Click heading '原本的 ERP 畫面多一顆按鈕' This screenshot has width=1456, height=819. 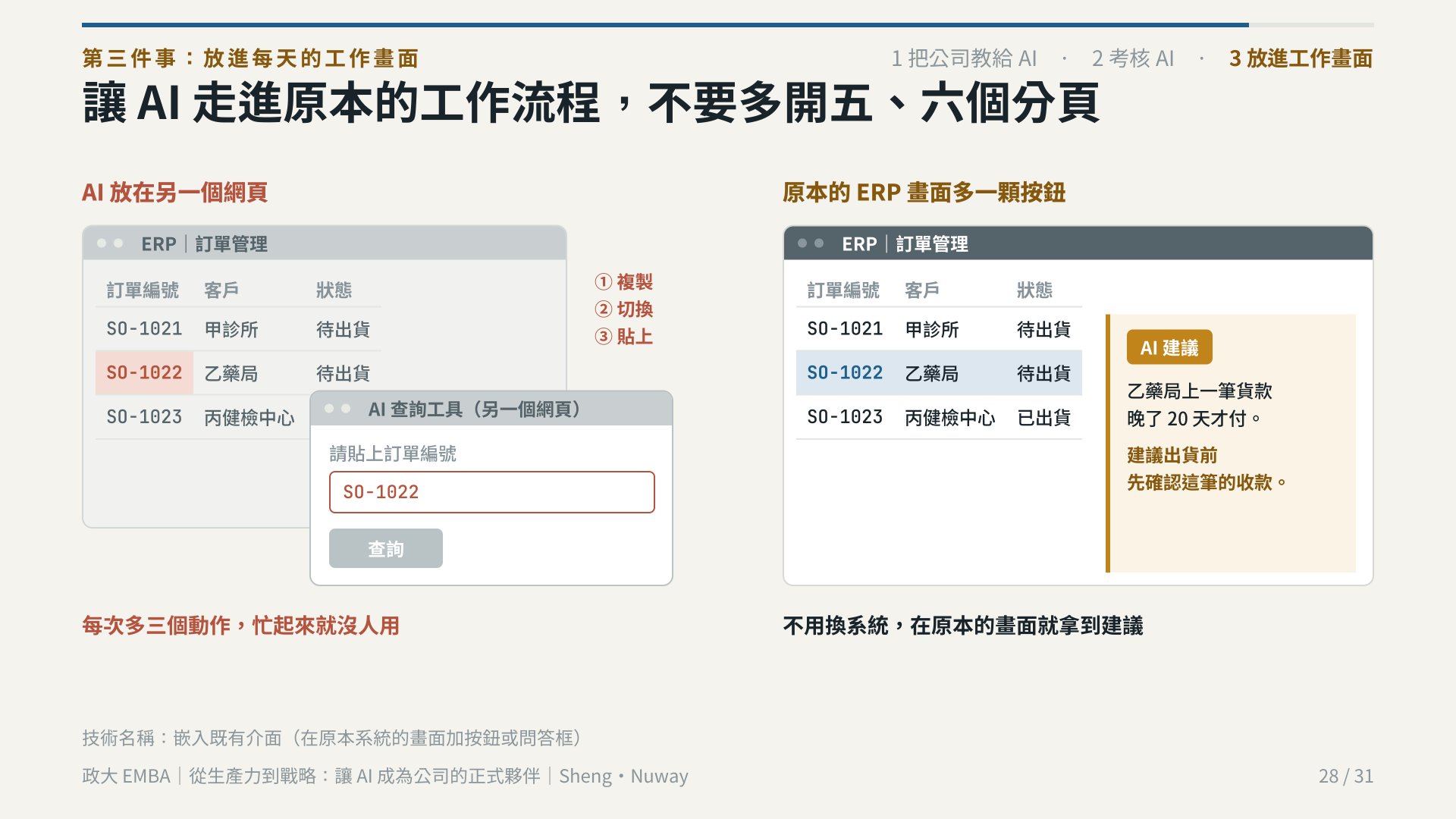point(924,192)
